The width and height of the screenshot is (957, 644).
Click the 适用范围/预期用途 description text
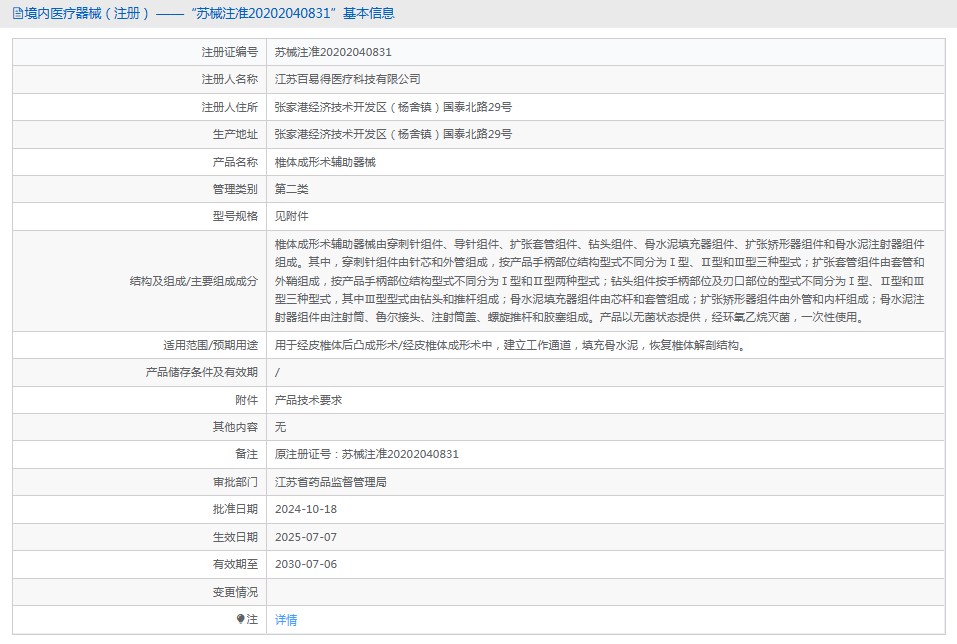(510, 345)
